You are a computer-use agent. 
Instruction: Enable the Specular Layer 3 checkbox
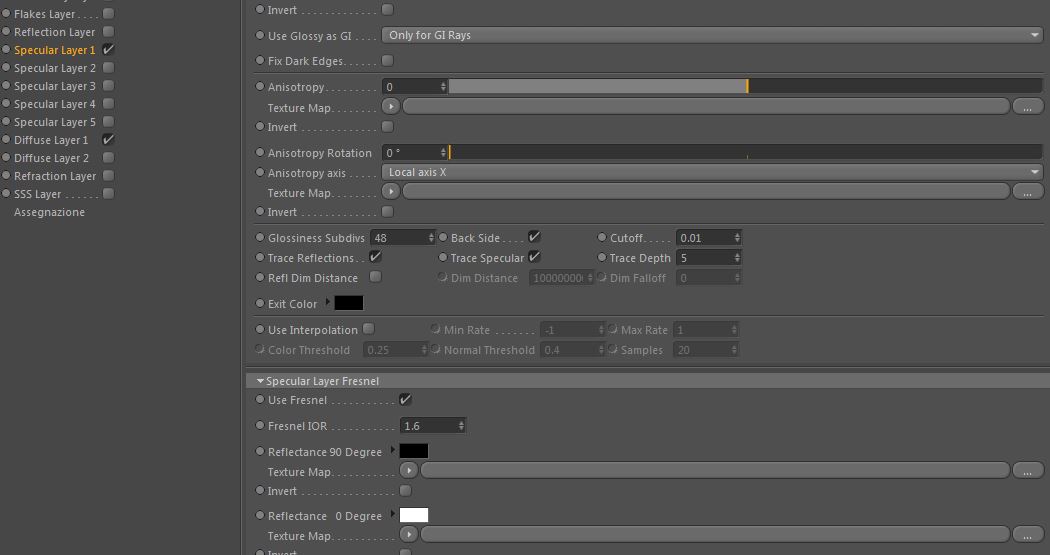[x=108, y=86]
